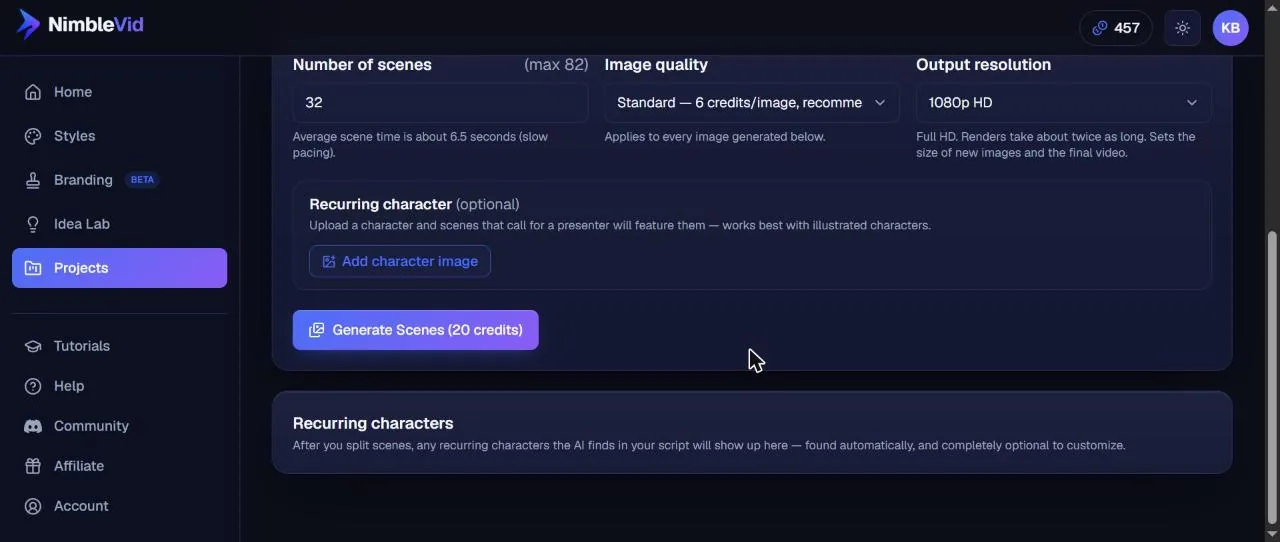
Task: Click the Number of scenes input field
Action: (x=440, y=102)
